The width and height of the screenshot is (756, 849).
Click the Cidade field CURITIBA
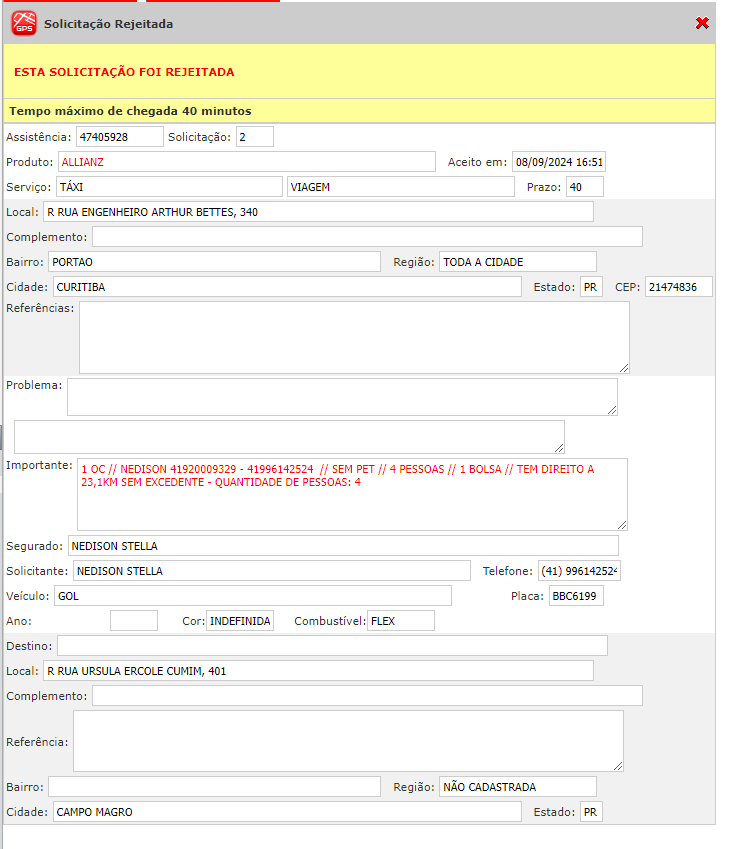[287, 286]
